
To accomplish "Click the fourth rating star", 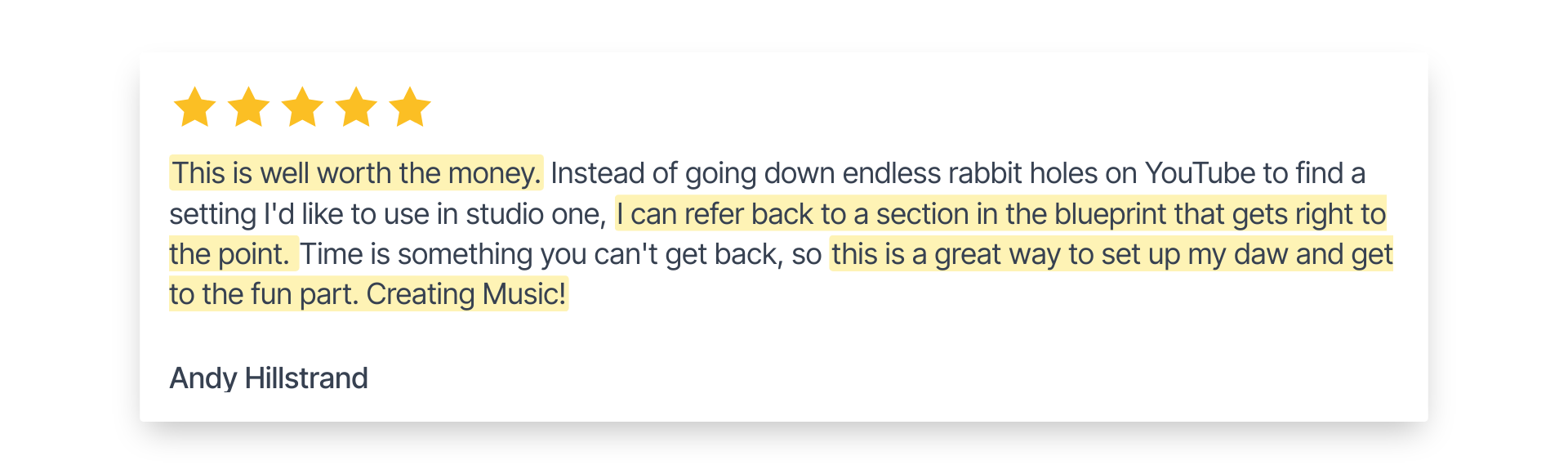I will pyautogui.click(x=356, y=107).
